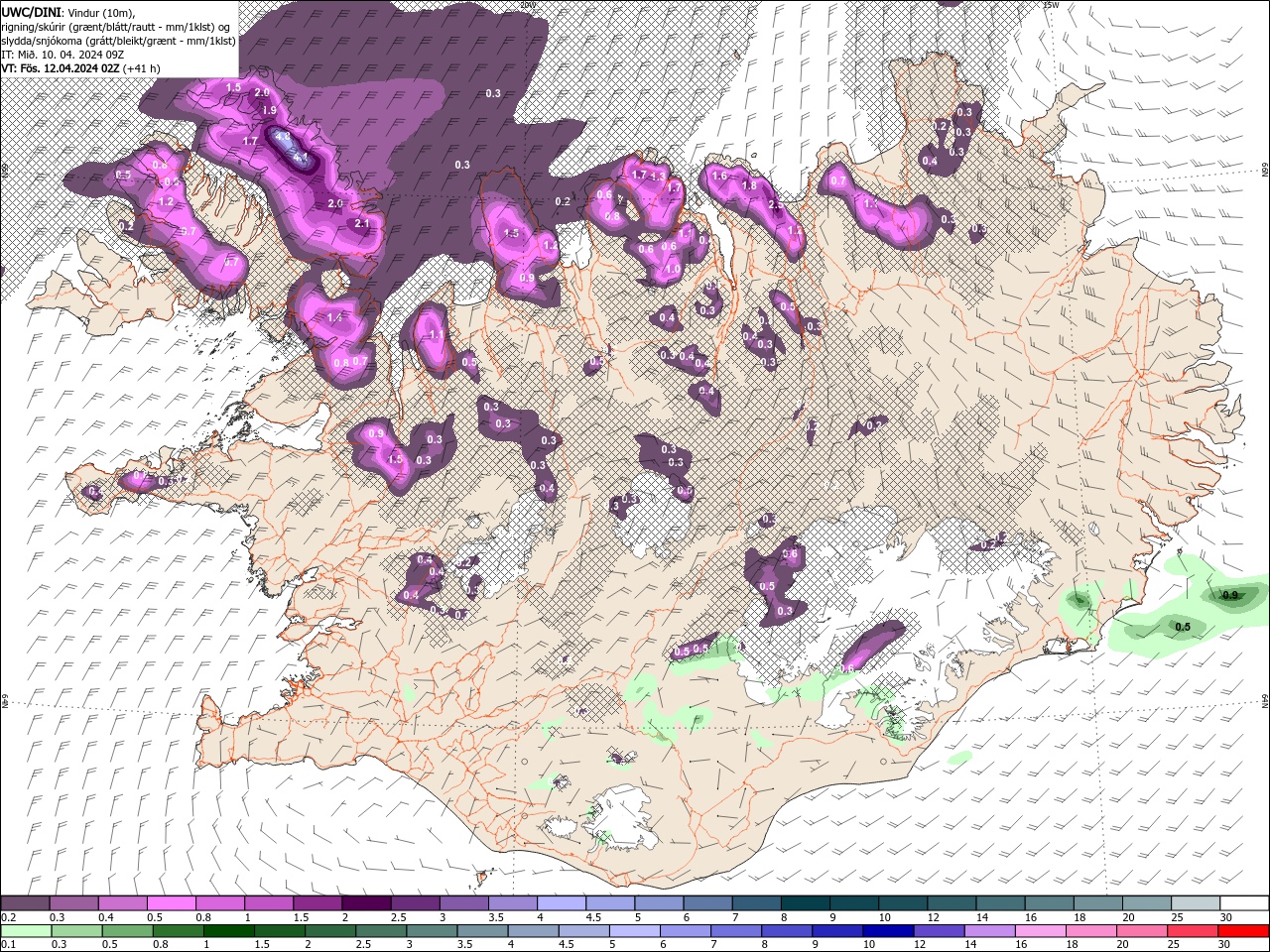This screenshot has width=1270, height=952.
Task: Pick the grey-blue rain swatch labeled 3.5
Action: 483,931
